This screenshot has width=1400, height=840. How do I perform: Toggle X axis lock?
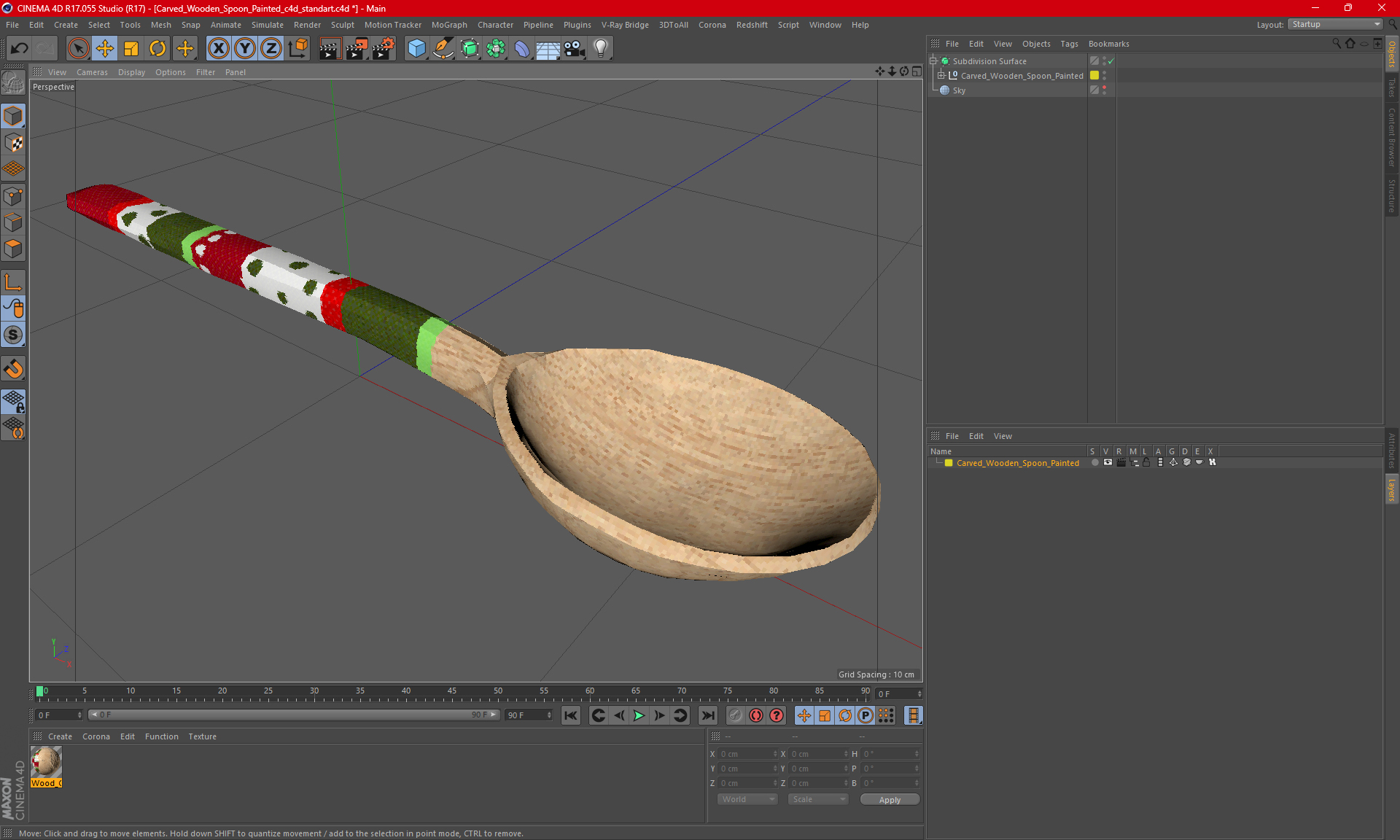point(218,49)
